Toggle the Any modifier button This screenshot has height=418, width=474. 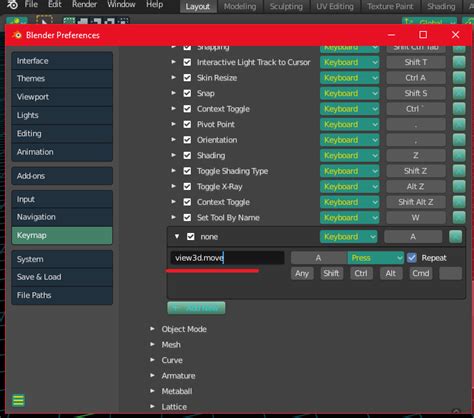coord(302,273)
